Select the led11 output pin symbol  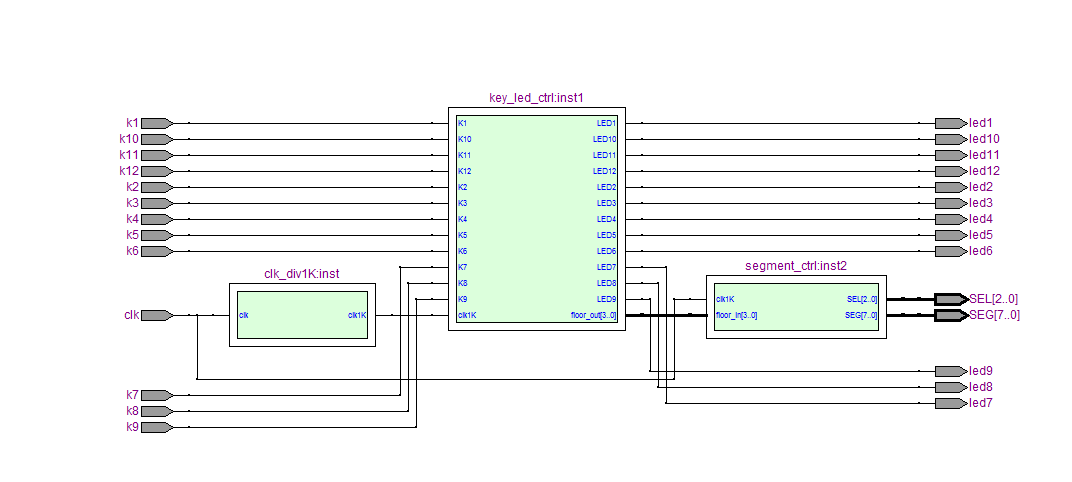coord(951,155)
